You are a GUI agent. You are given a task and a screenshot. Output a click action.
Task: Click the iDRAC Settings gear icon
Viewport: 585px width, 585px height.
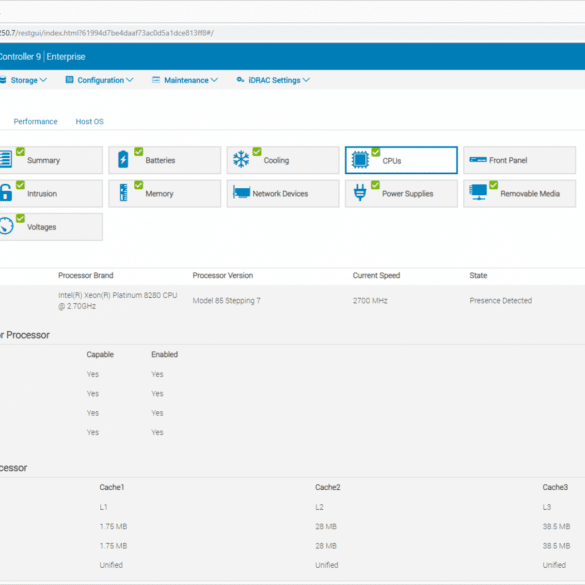point(240,79)
